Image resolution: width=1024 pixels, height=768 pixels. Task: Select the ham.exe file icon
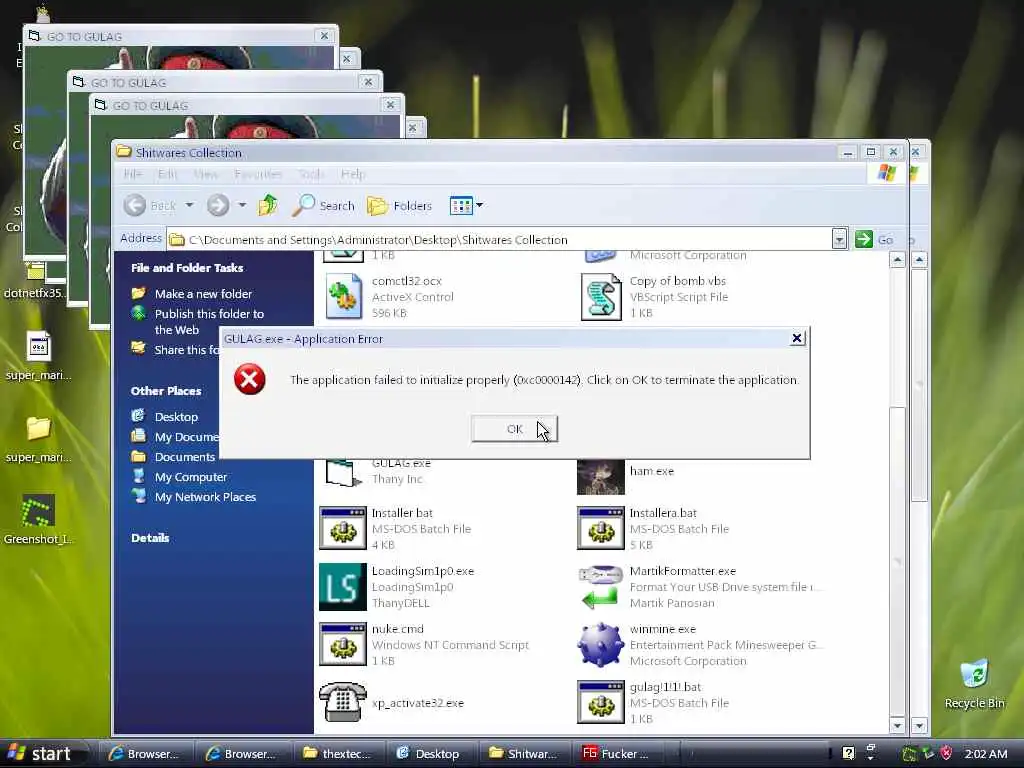point(601,477)
